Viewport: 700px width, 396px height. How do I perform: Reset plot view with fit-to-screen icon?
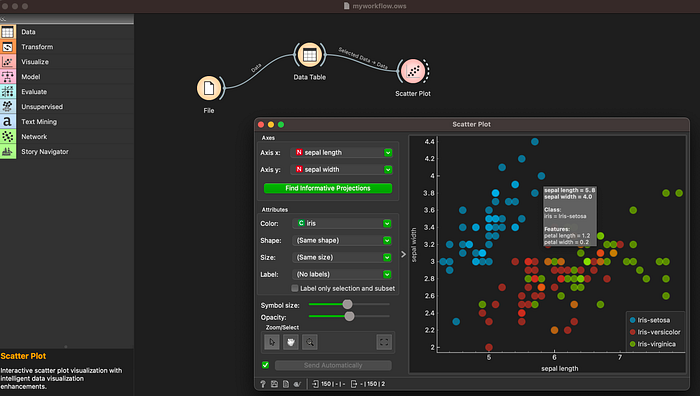(x=384, y=342)
